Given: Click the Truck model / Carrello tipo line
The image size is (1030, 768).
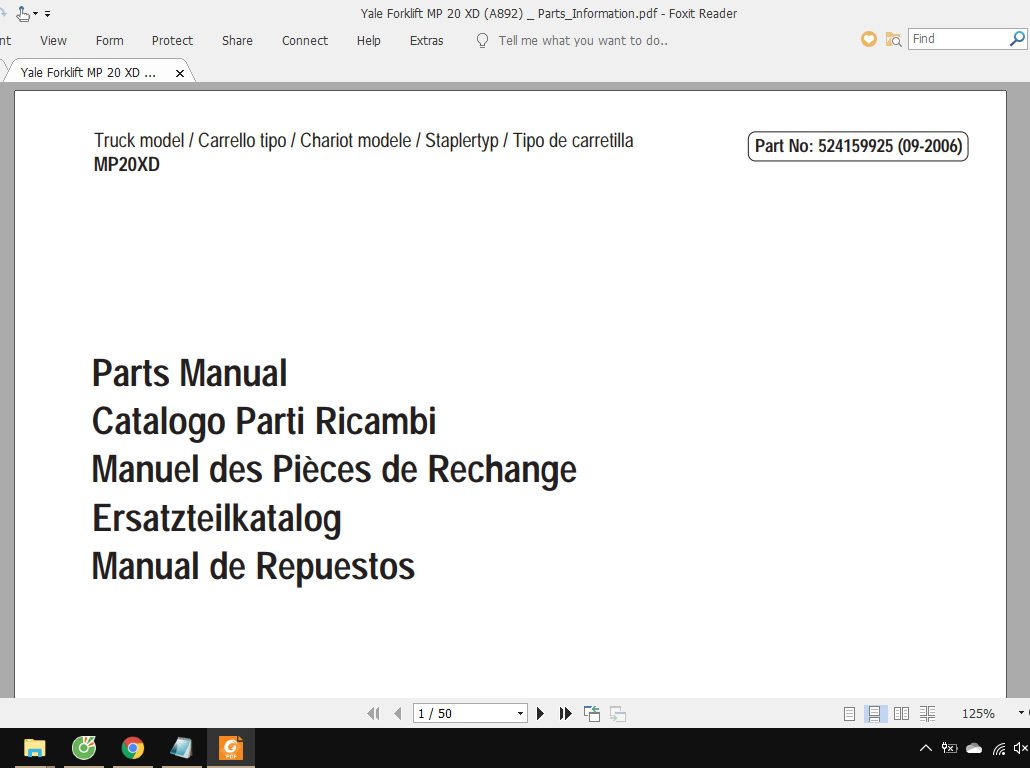Looking at the screenshot, I should (363, 141).
